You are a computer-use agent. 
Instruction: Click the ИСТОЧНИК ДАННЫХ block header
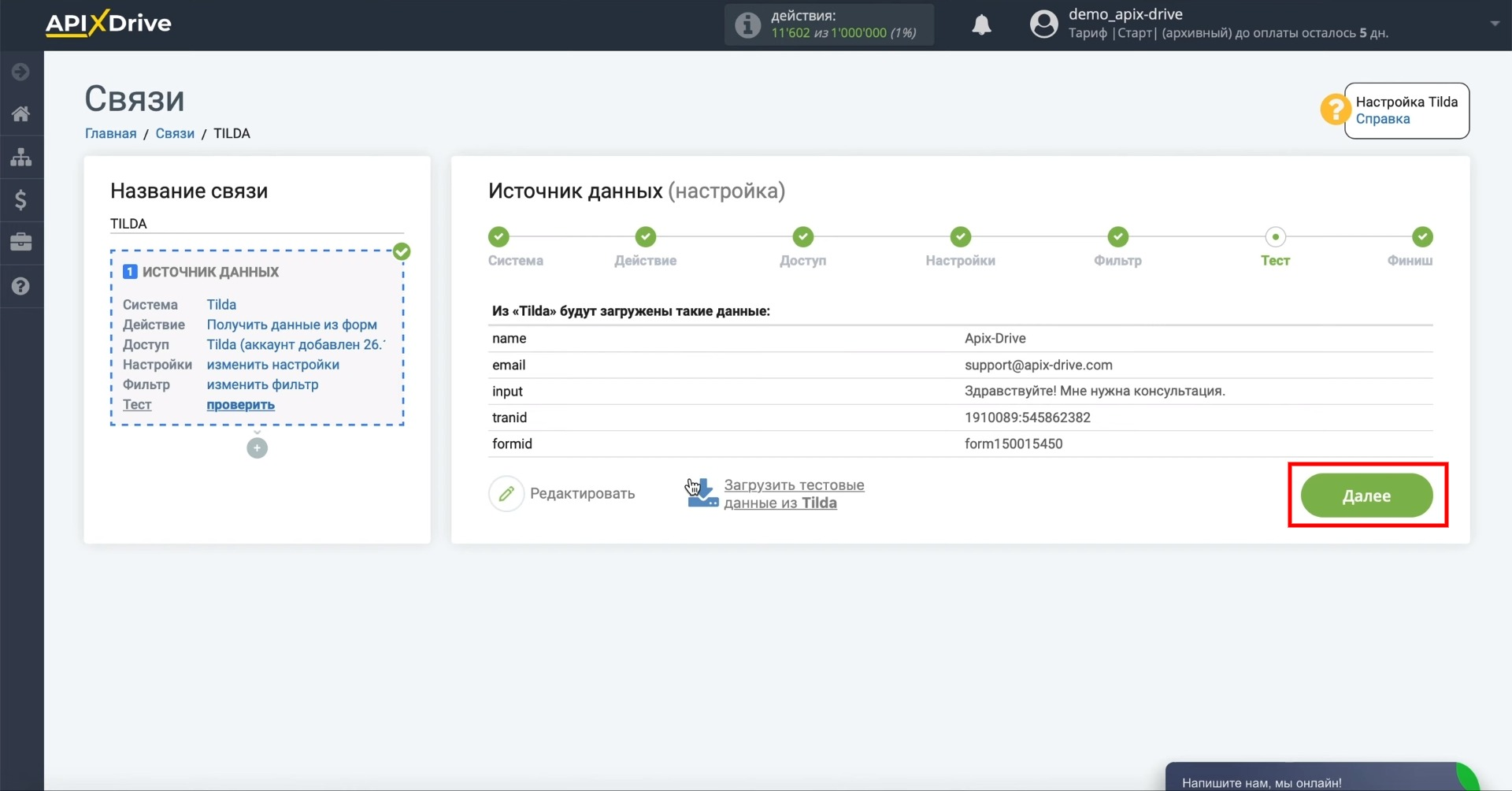point(210,272)
